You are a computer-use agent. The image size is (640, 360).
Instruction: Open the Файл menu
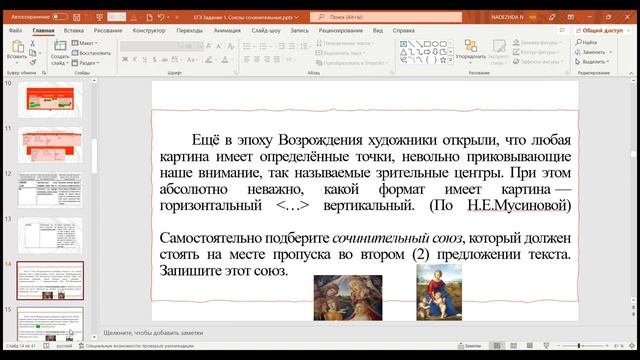click(x=16, y=31)
